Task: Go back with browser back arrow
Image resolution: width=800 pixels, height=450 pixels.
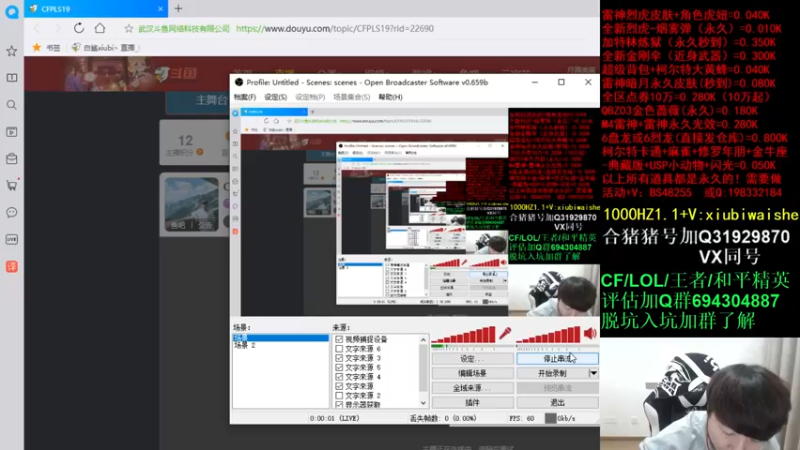Action: (37, 28)
